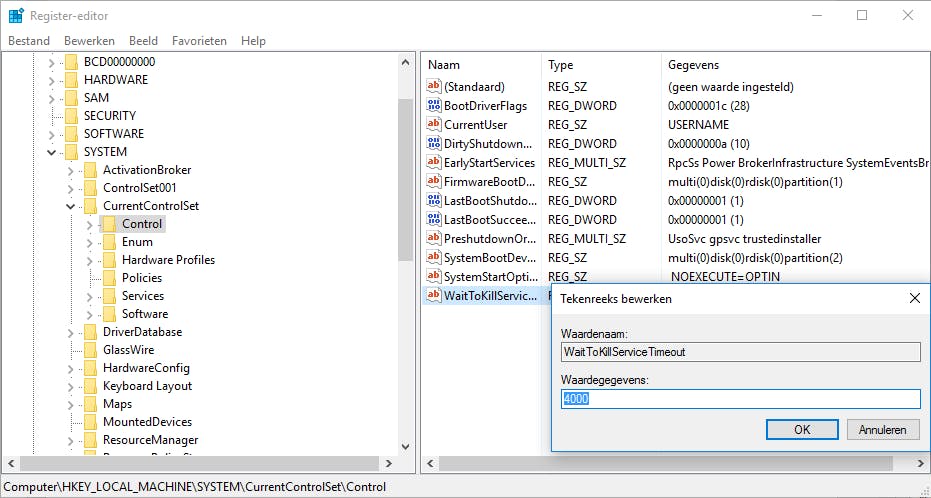Open the Bestand menu
The image size is (931, 498).
click(28, 41)
